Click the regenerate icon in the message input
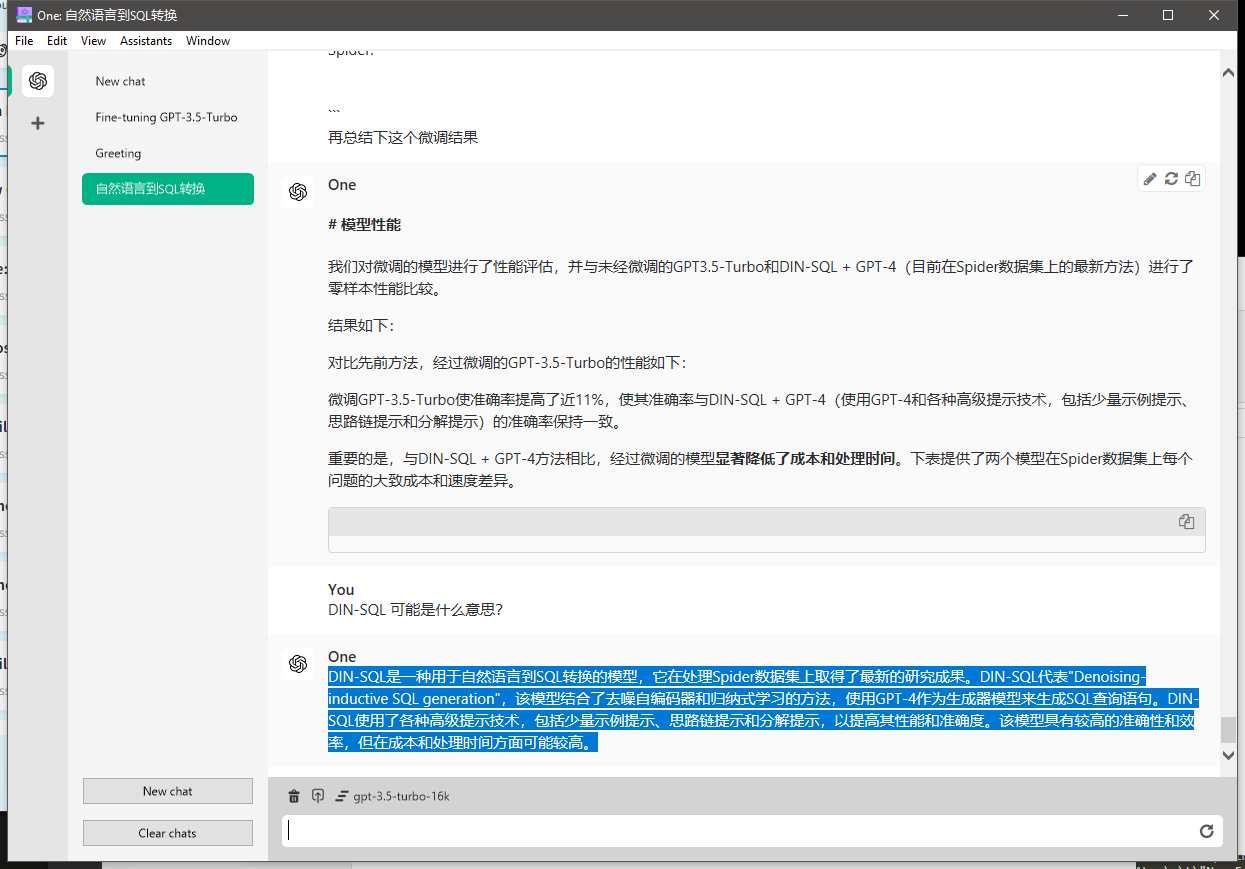The width and height of the screenshot is (1245, 869). 1206,831
